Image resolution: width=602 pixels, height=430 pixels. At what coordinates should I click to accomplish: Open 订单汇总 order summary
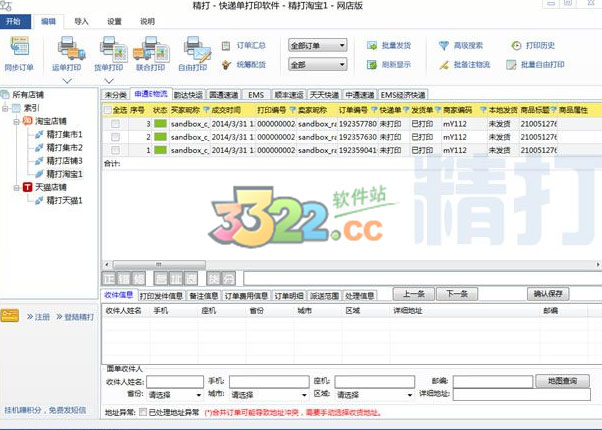click(244, 46)
